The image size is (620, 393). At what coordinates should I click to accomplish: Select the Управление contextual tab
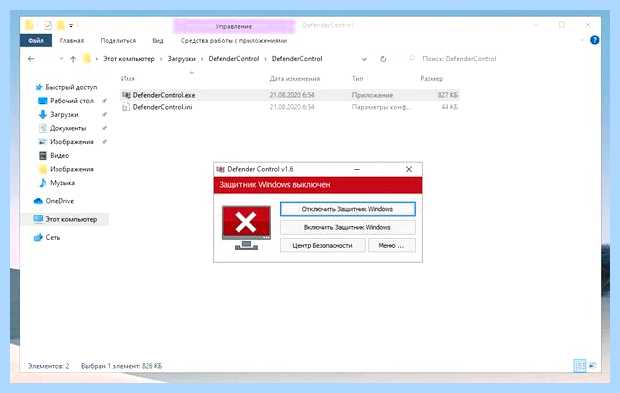click(234, 26)
